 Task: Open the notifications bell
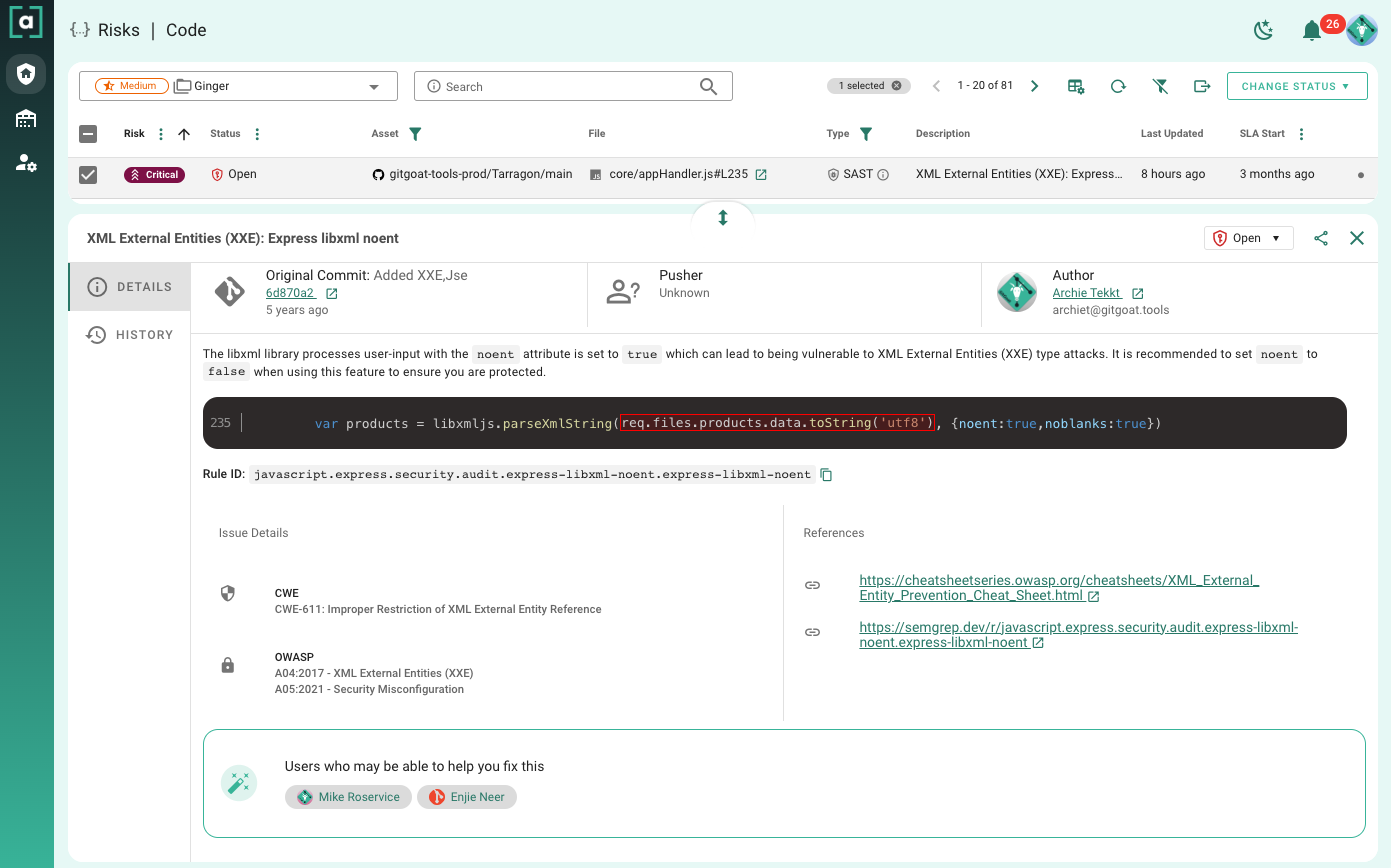[x=1312, y=31]
